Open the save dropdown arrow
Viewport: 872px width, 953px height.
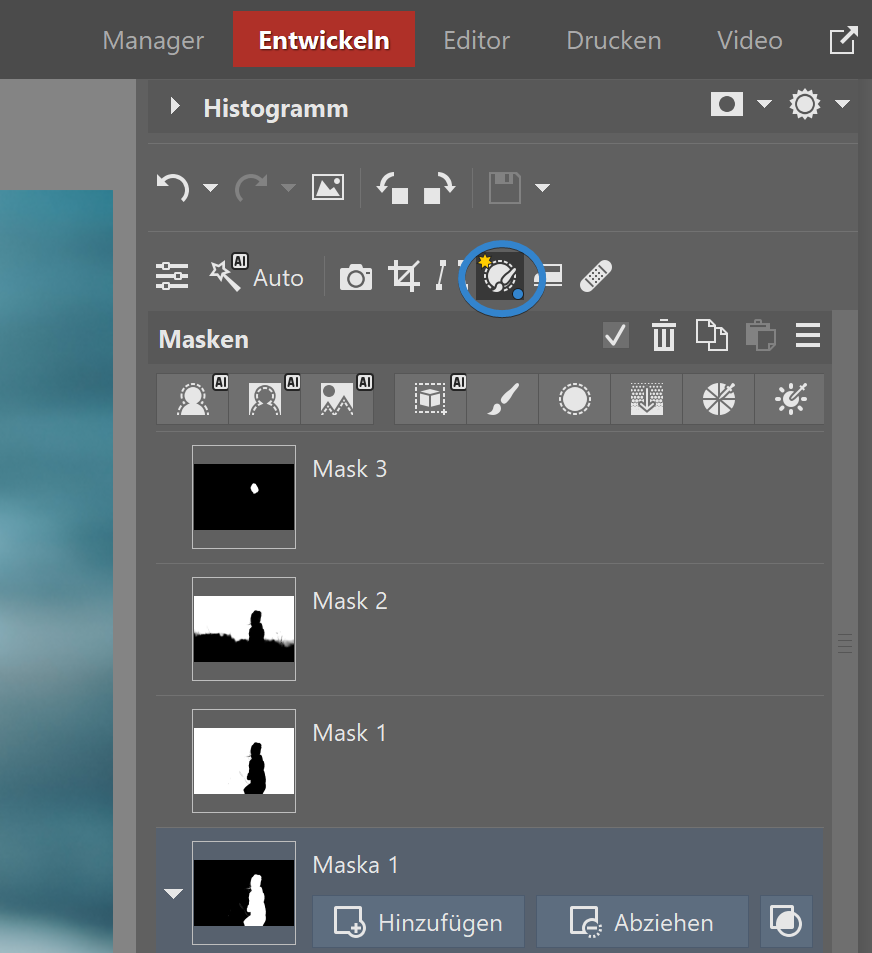(543, 187)
